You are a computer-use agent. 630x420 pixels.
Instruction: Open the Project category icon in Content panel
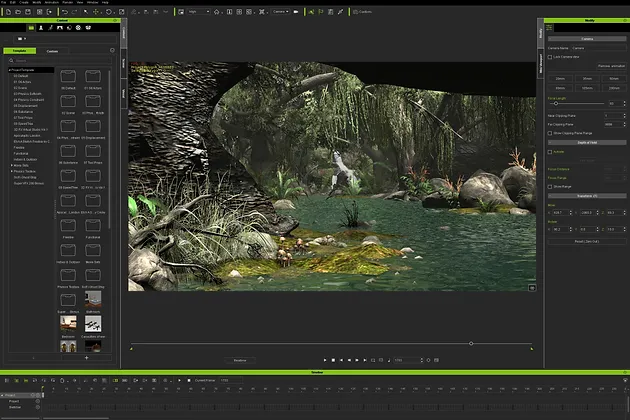coord(31,28)
